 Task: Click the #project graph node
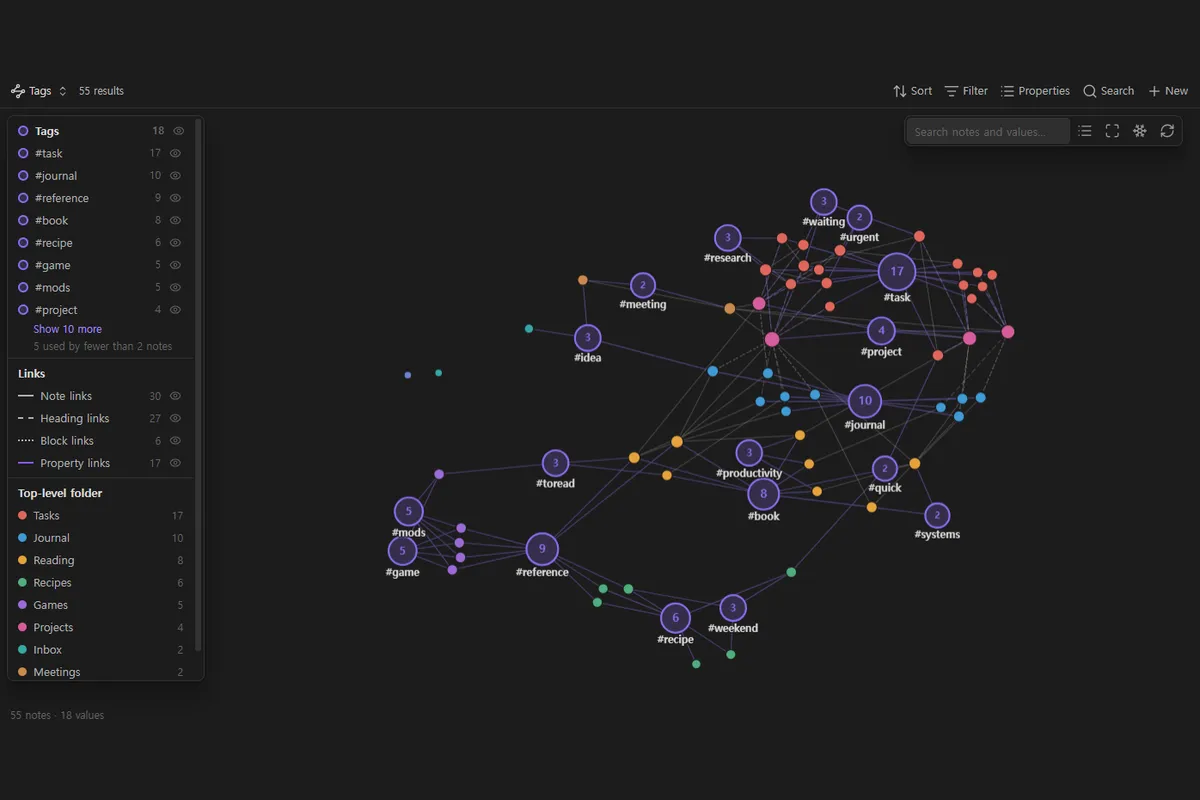(x=881, y=331)
